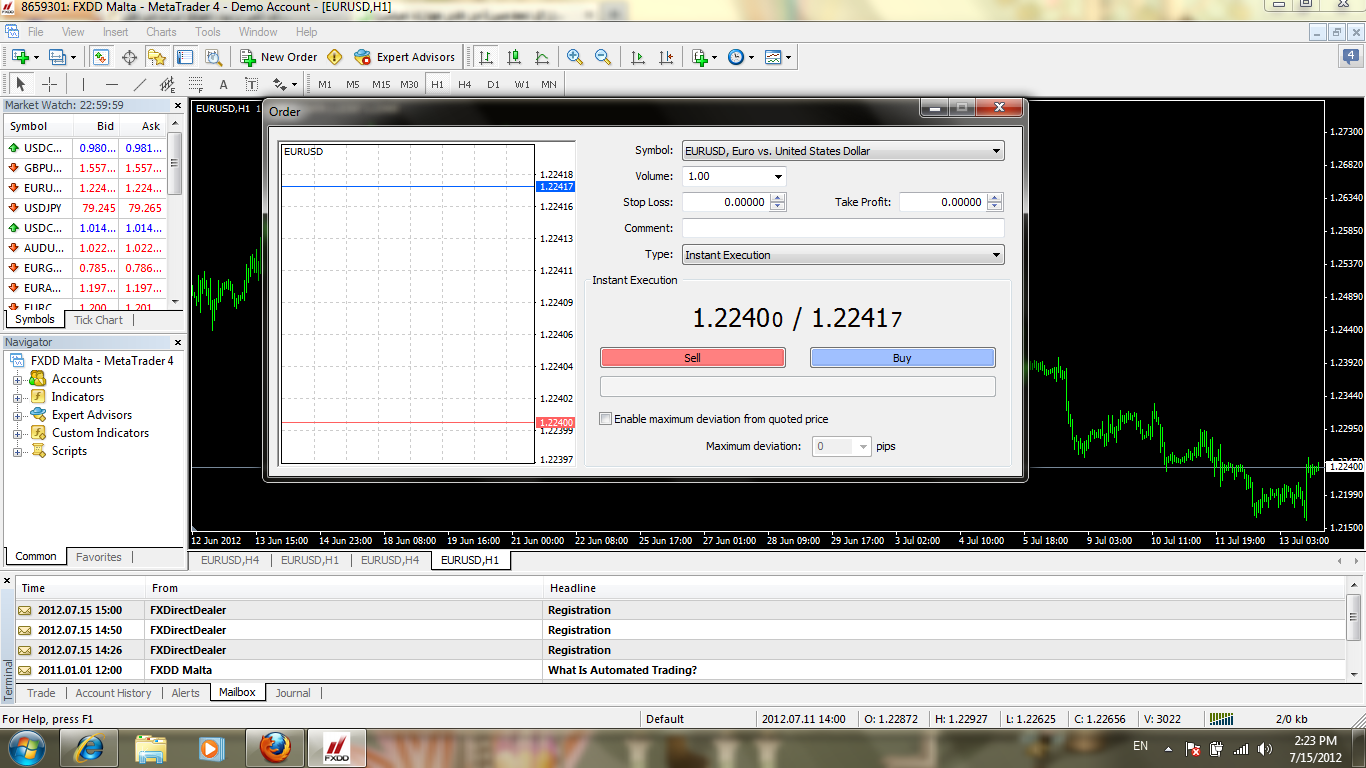
Task: Toggle the H4 timeframe button
Action: [x=465, y=84]
